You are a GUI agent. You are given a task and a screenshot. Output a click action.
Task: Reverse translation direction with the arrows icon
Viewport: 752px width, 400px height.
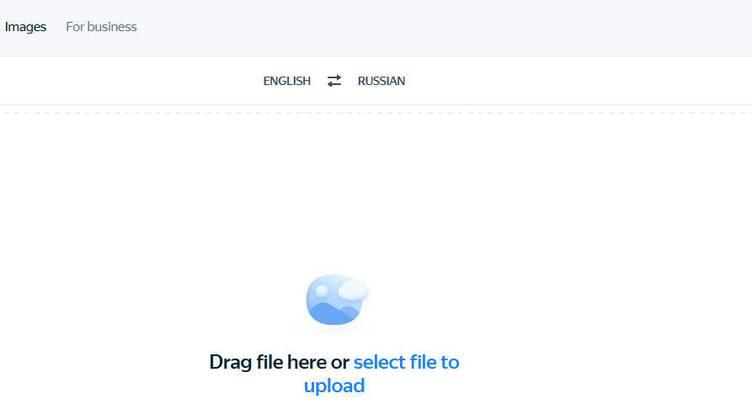point(334,81)
